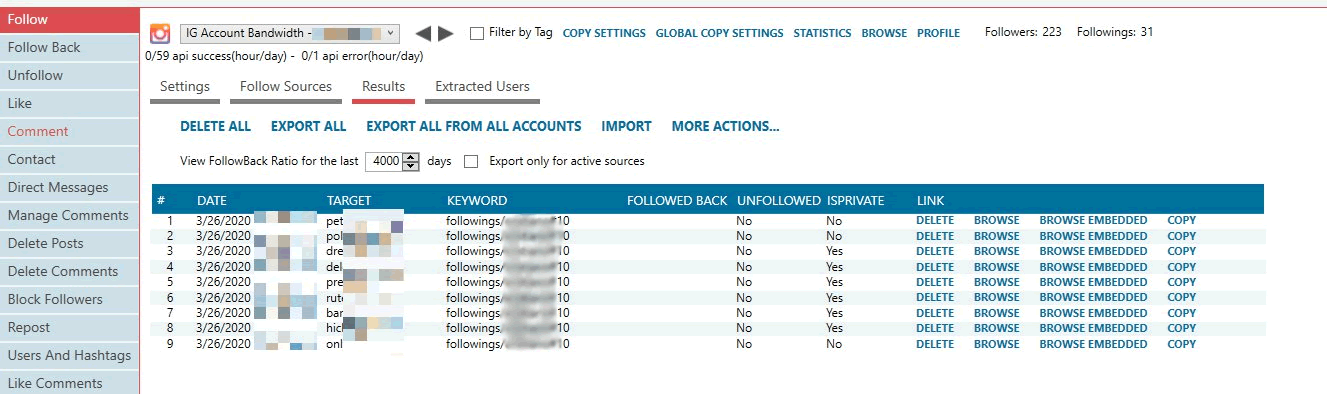Click BROWSE EMBEDDED in row 9

click(x=1094, y=344)
